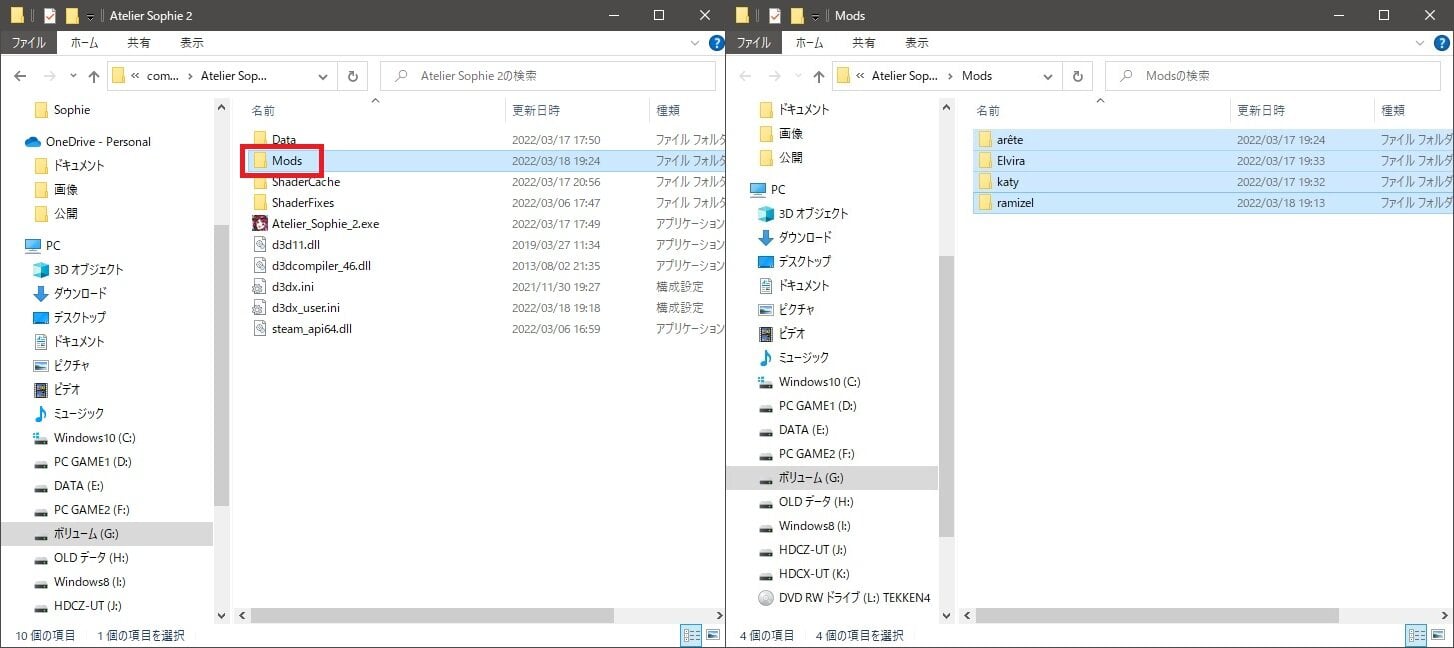Click left window navigation pane vertical scrollbar
The height and width of the screenshot is (648, 1454).
pyautogui.click(x=222, y=365)
